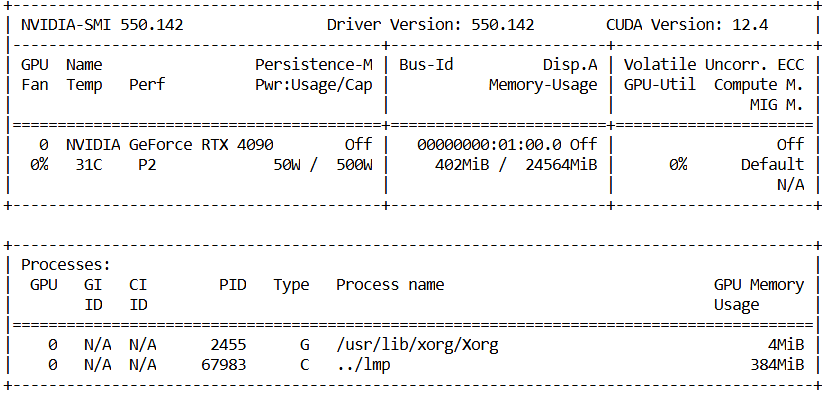Viewport: 834px width, 394px height.
Task: Select PID 67983 in the process list
Action: click(224, 365)
